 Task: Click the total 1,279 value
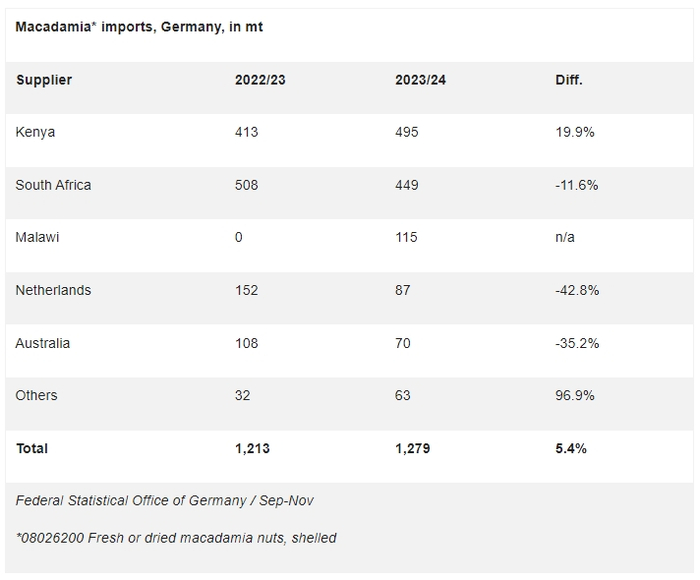(413, 448)
